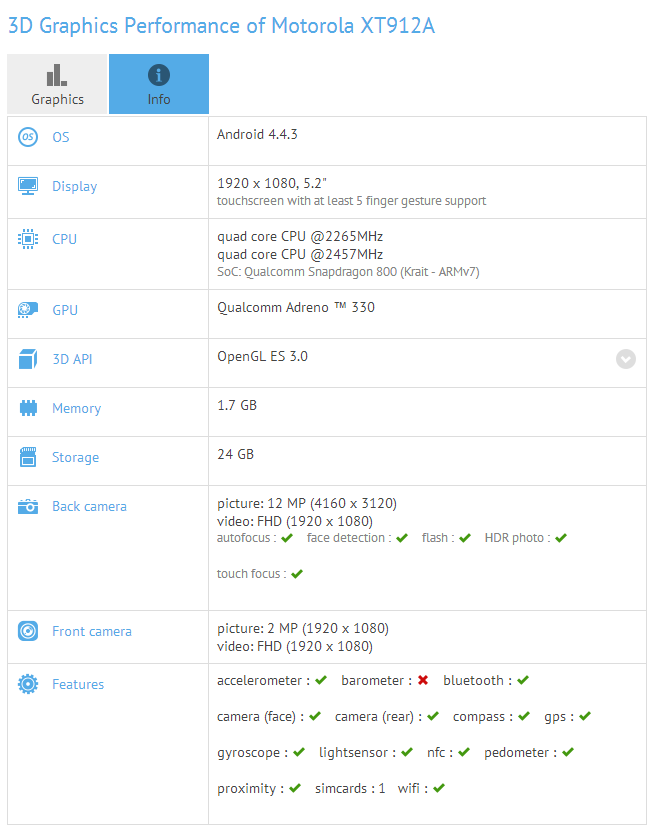The image size is (649, 826).
Task: Click the HDR photo green checkmark
Action: click(561, 538)
